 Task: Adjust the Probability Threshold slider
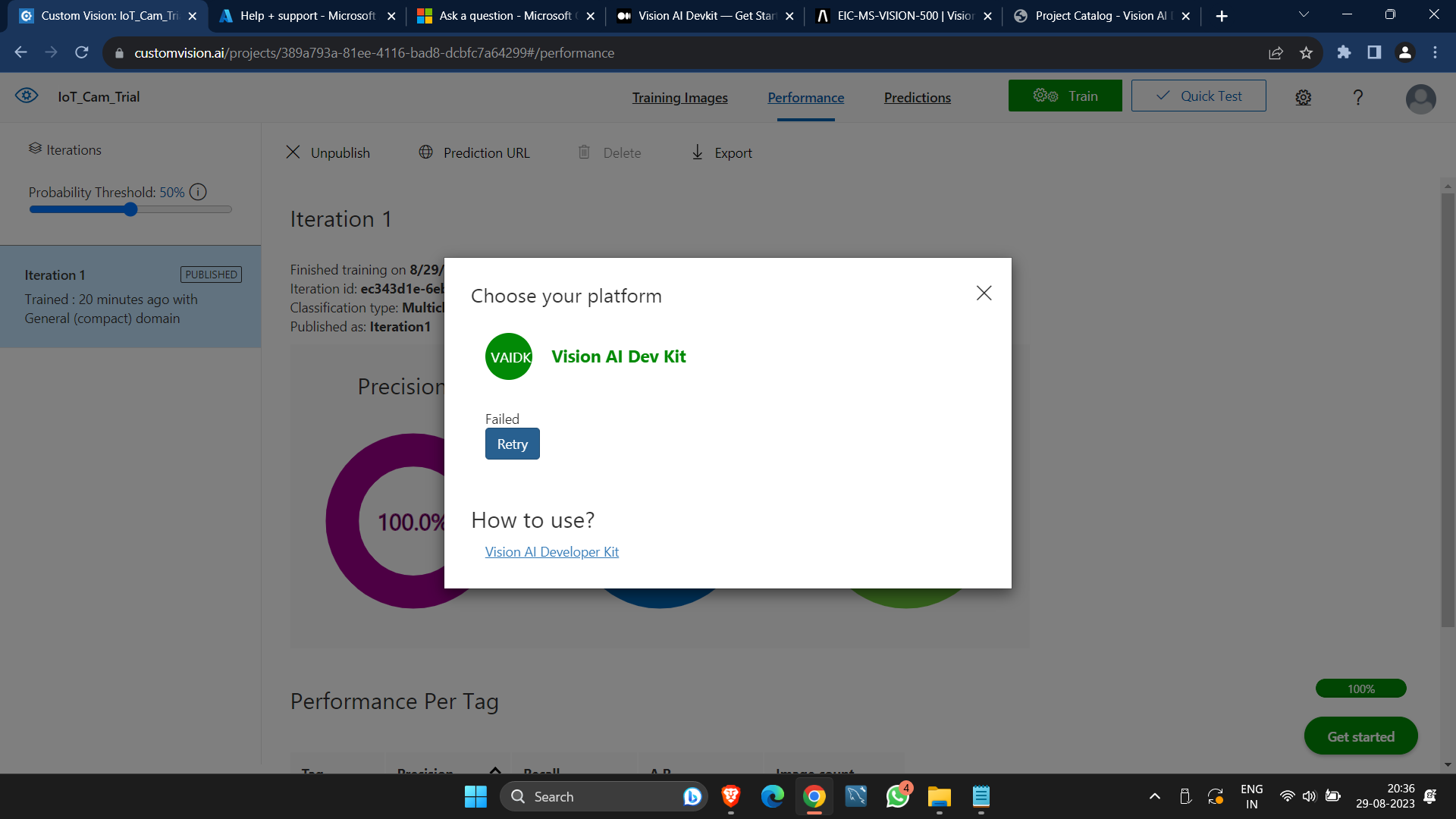pos(130,209)
